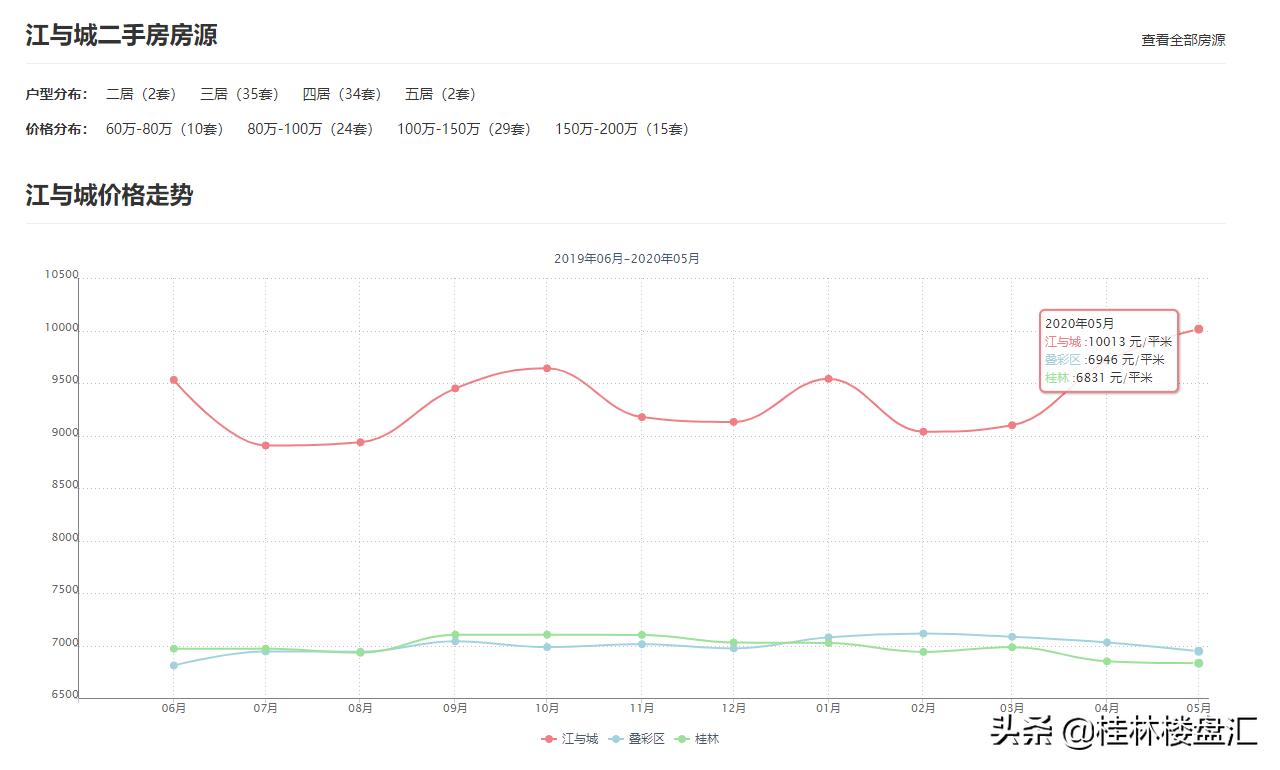1280x770 pixels.
Task: Open the 查看全部房源 link
Action: click(x=1183, y=40)
